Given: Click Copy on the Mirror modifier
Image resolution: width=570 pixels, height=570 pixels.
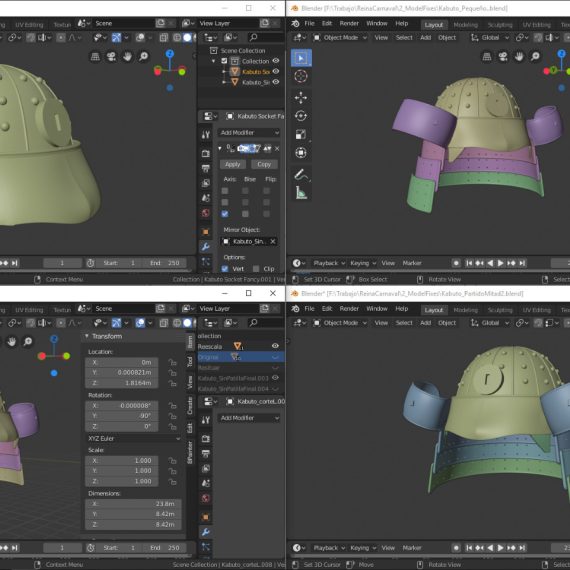Looking at the screenshot, I should (x=264, y=164).
